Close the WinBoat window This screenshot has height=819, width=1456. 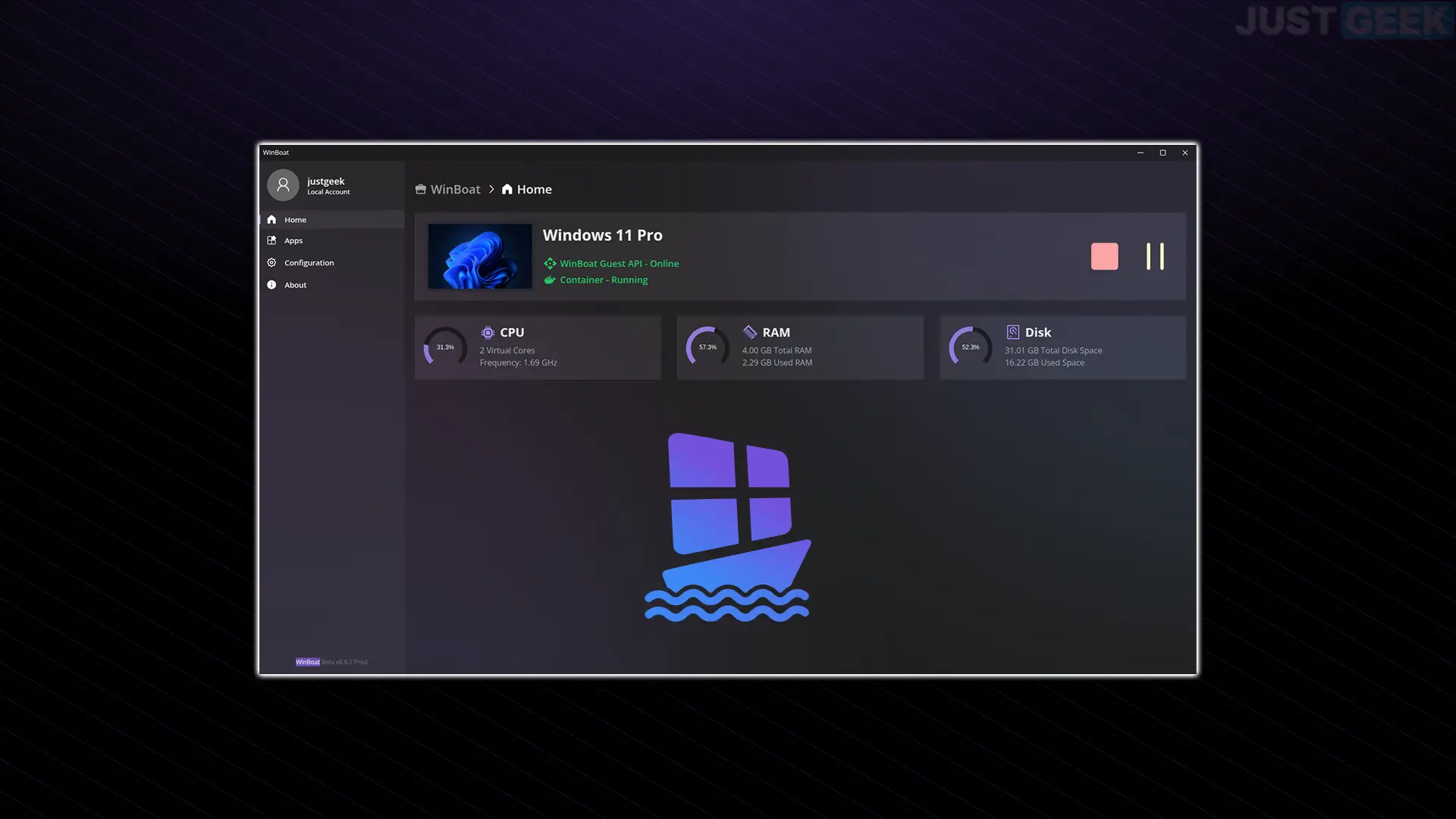(x=1185, y=153)
